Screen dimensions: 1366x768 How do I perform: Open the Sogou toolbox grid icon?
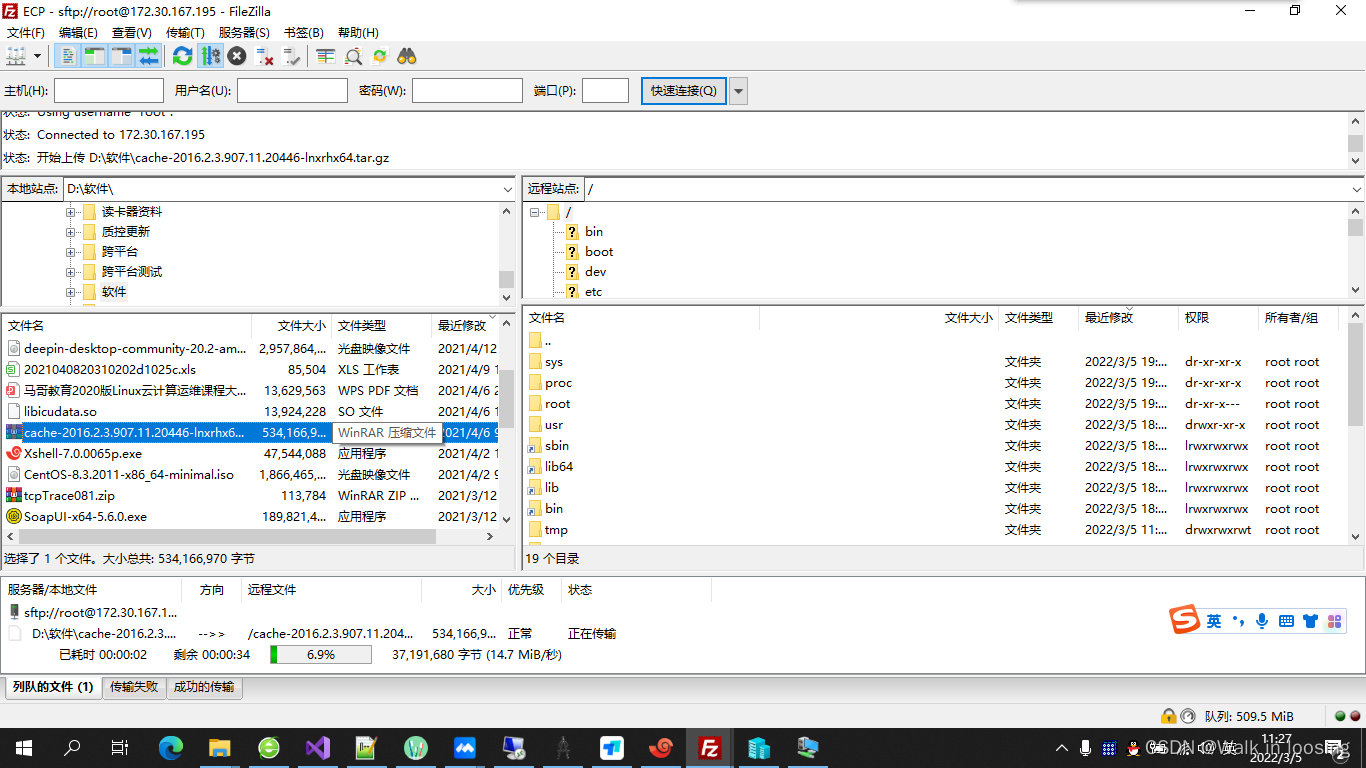pos(1334,621)
